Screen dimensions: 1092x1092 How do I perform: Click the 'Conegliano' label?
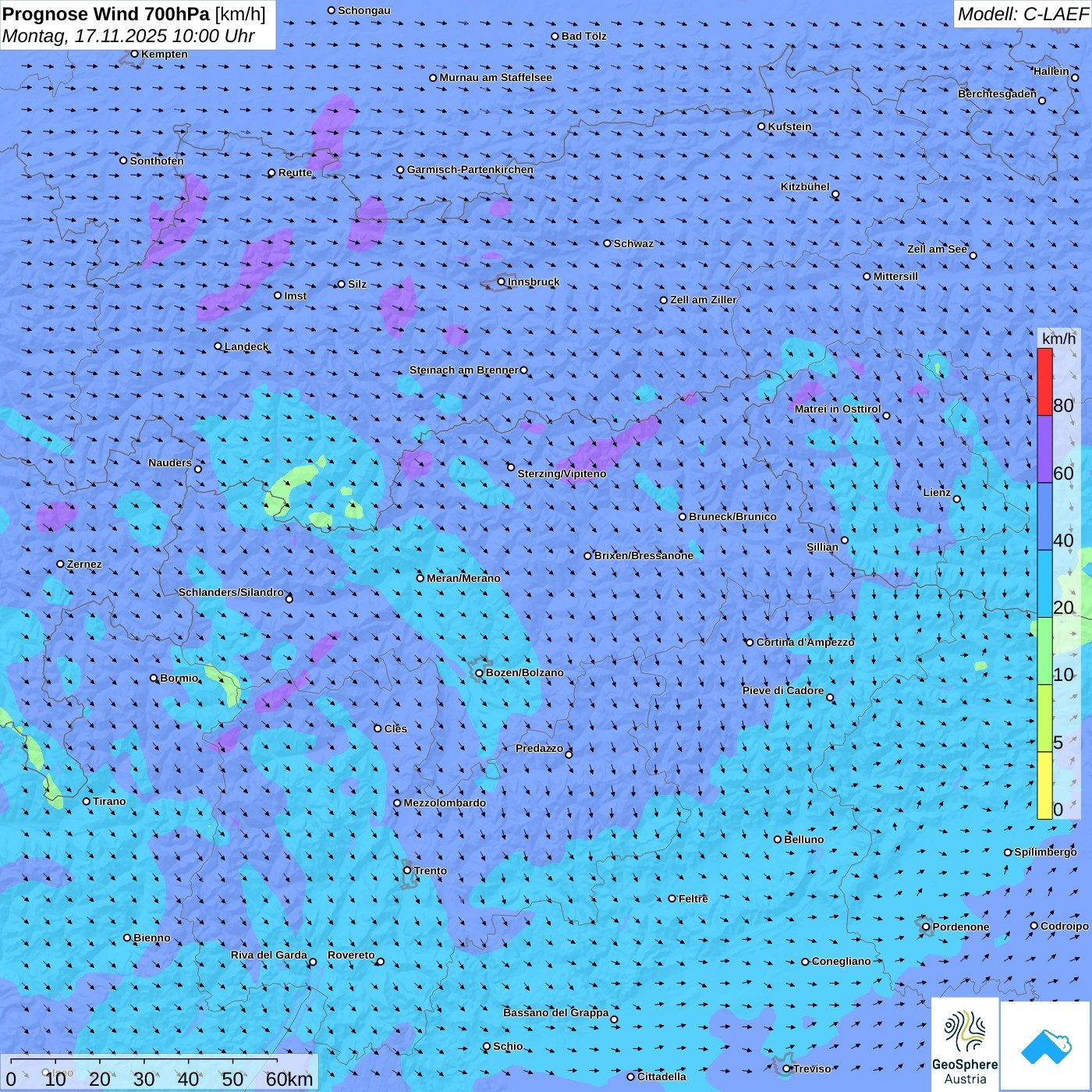pos(841,961)
